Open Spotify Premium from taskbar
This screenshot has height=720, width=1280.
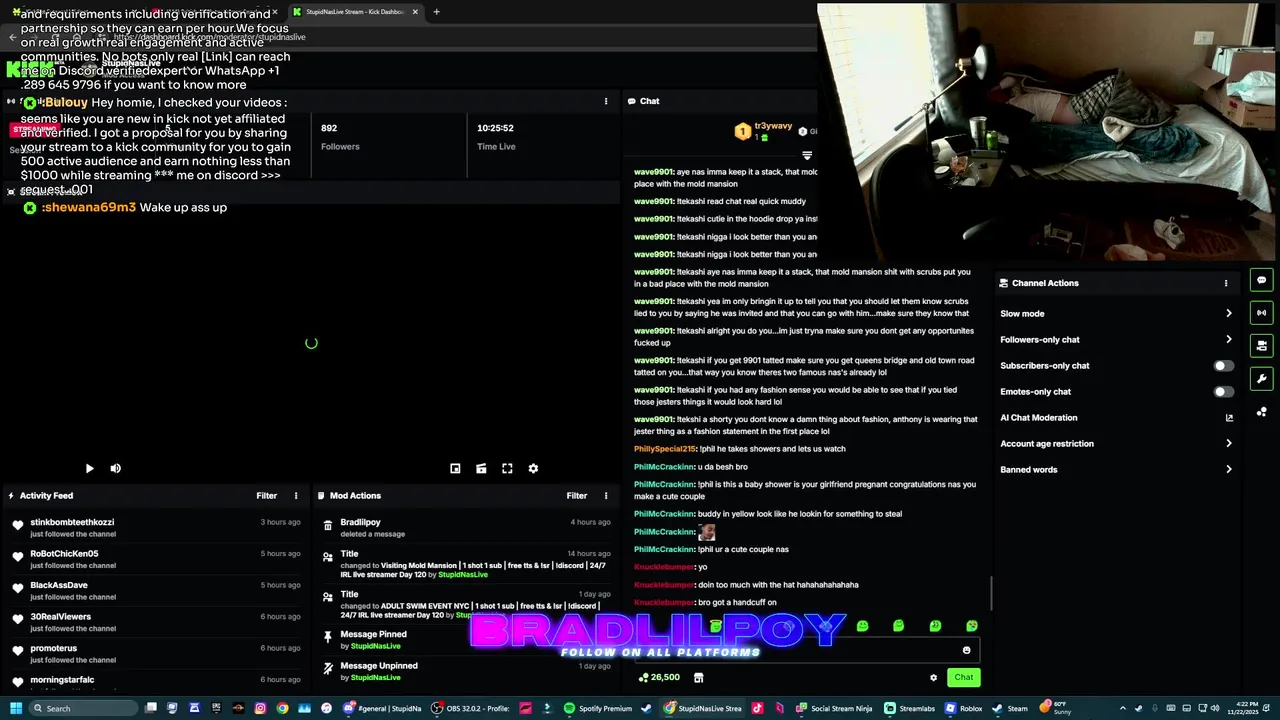coord(597,708)
